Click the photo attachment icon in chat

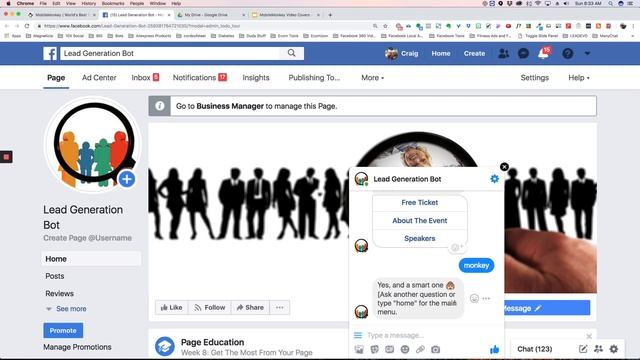[x=359, y=349]
